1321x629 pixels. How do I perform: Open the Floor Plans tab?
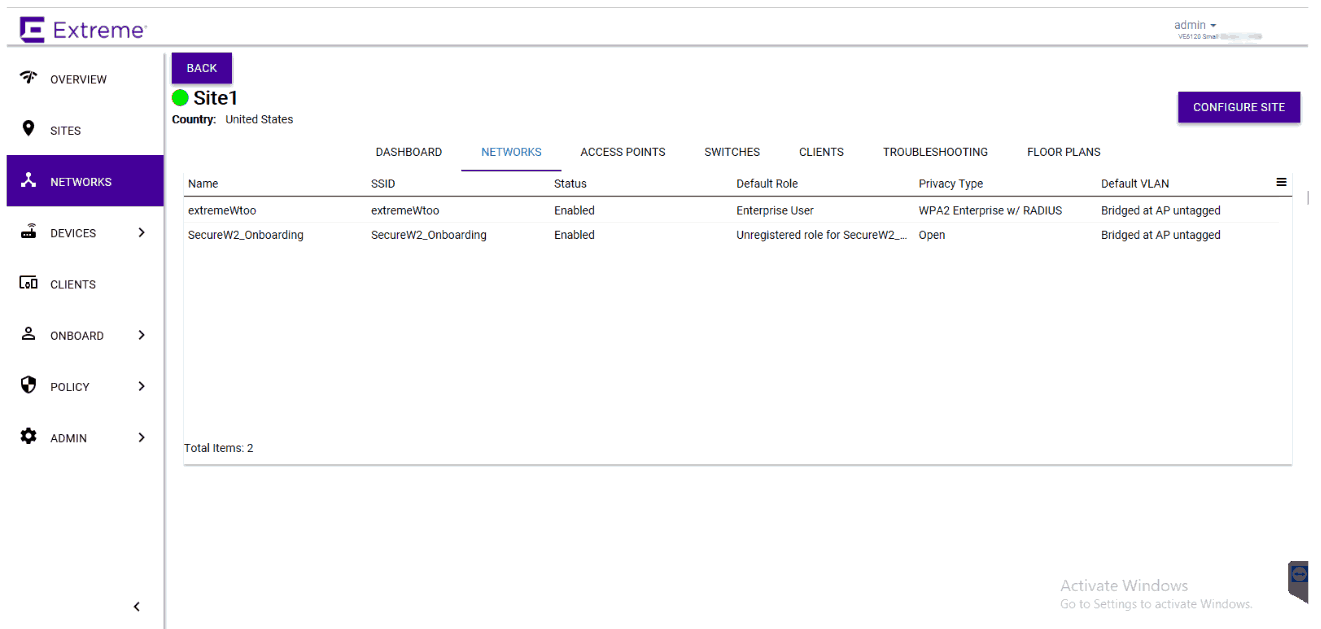(x=1064, y=152)
